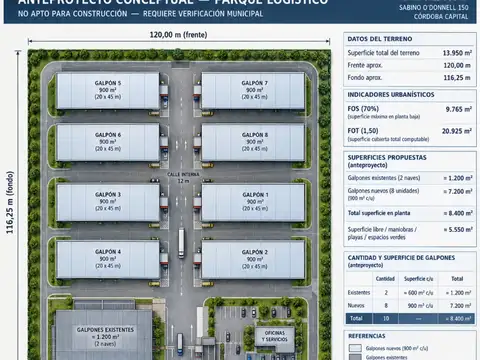480x360 pixels.
Task: Click the 'NO APTO PARA CONSTRUCCIÓN' header subtitle
Action: pyautogui.click(x=72, y=14)
